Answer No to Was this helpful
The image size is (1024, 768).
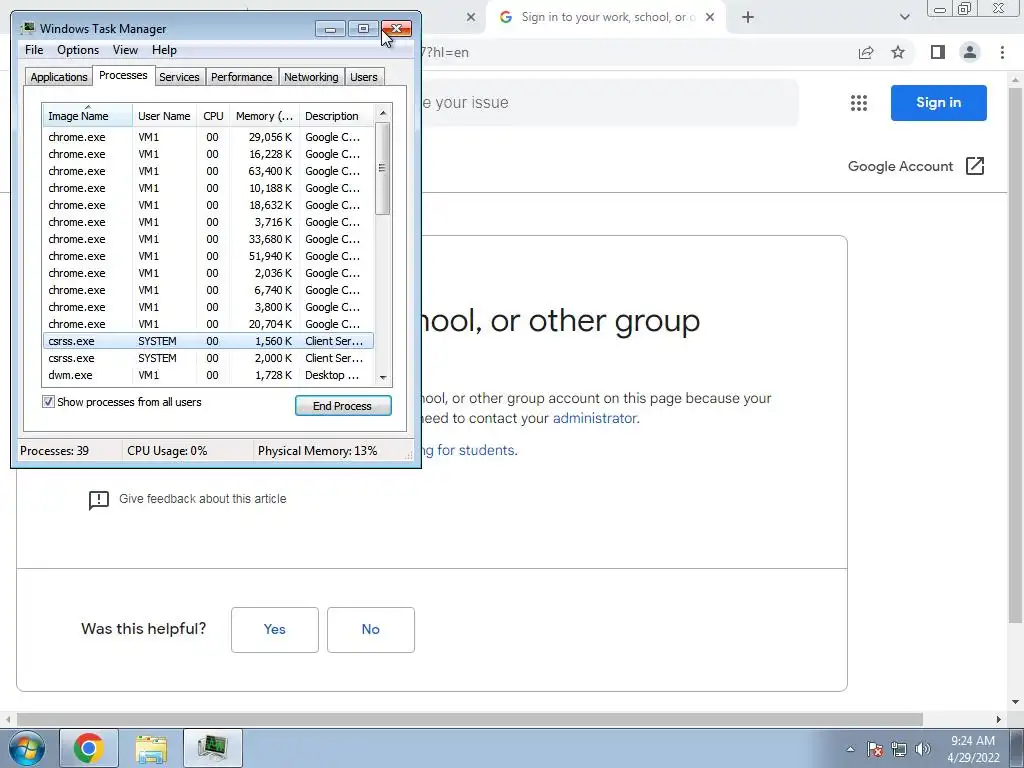(x=370, y=630)
